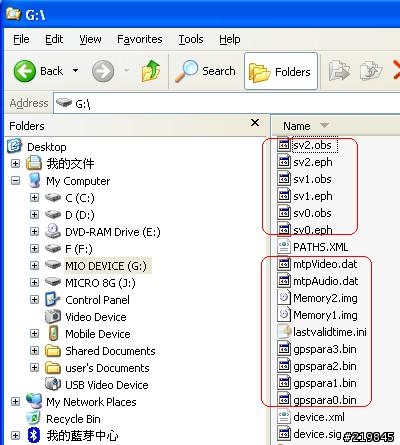
Task: Open the View menu
Action: click(90, 39)
